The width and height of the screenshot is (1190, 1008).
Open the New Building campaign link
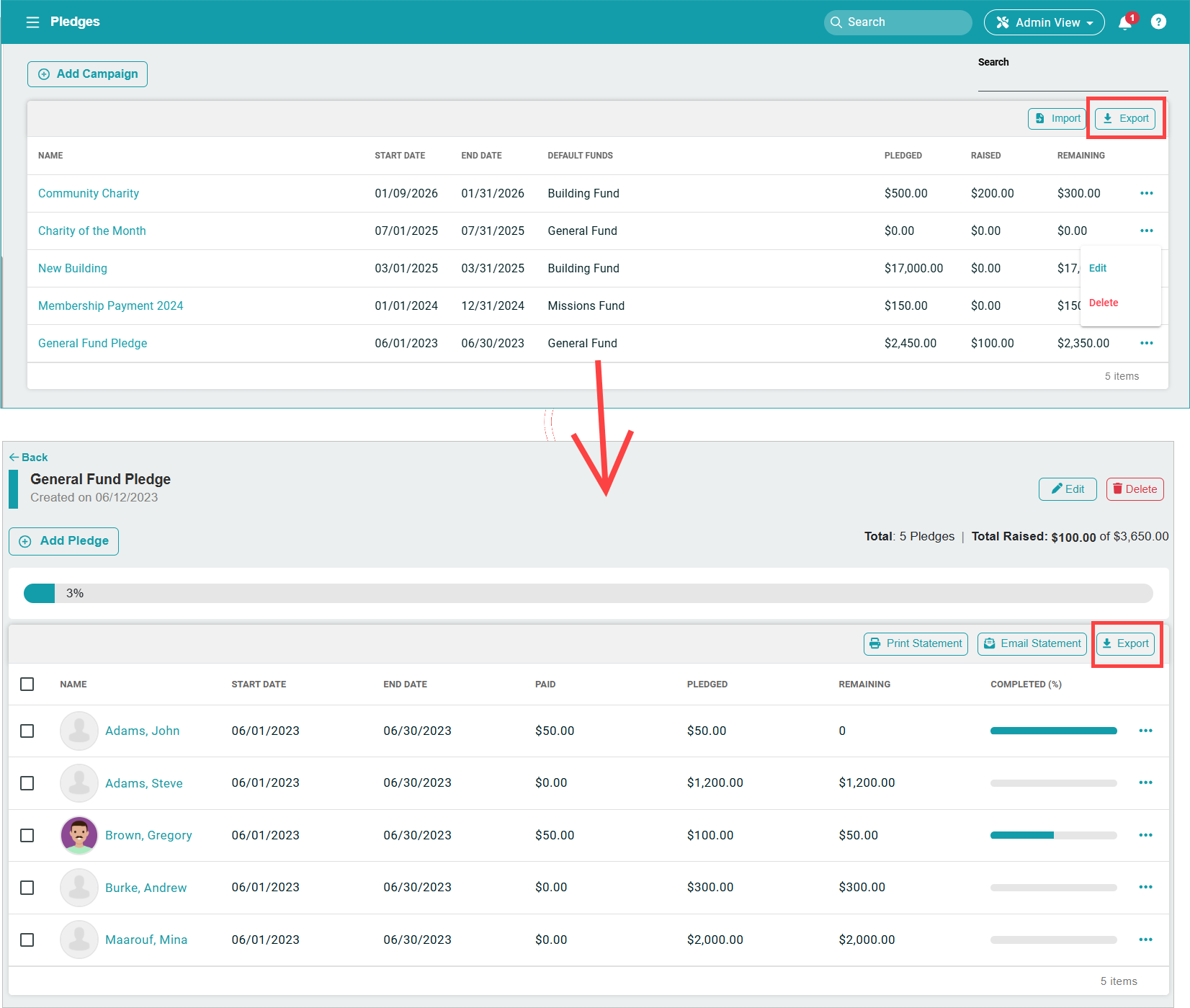[73, 268]
